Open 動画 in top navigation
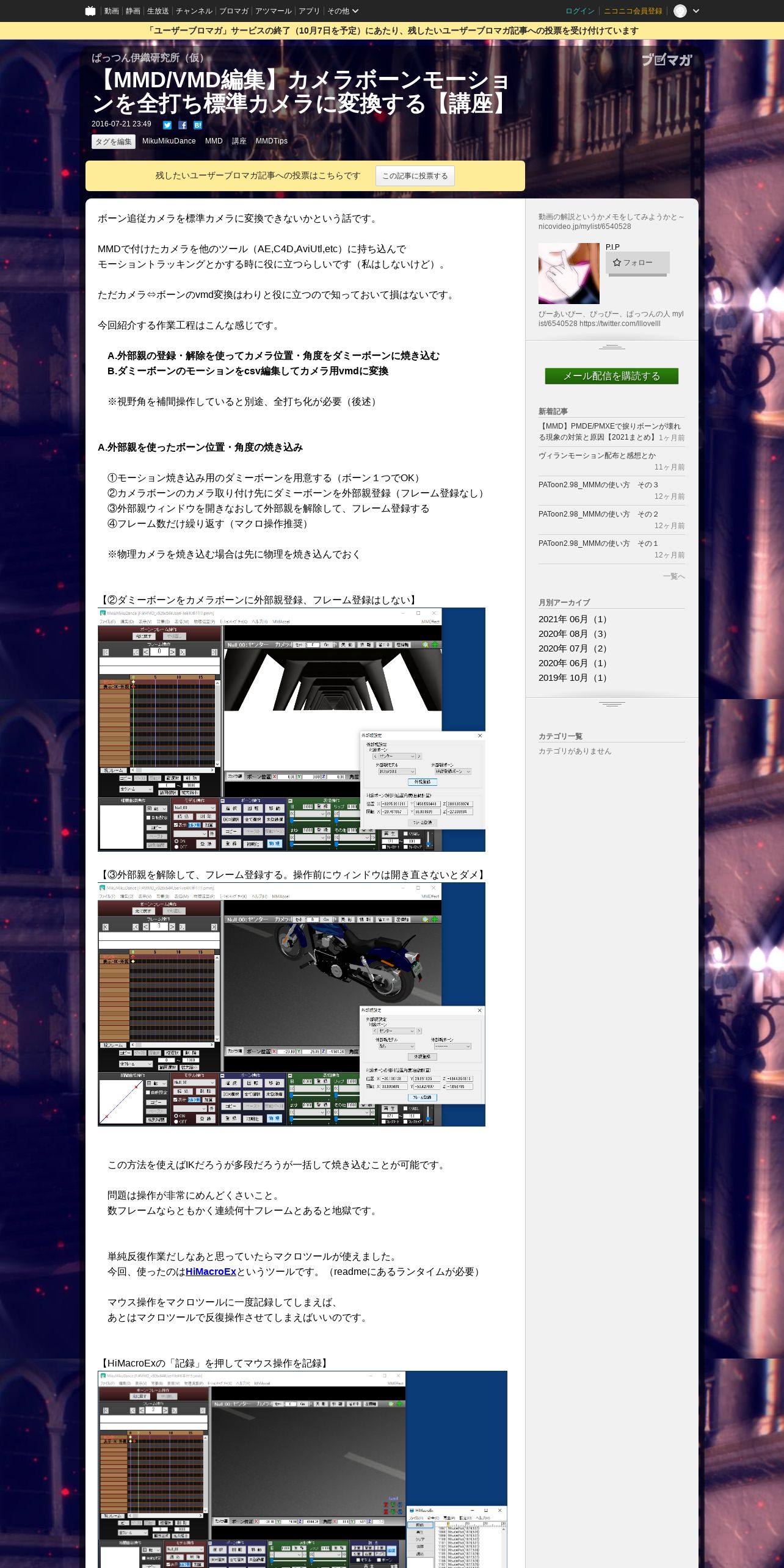784x1568 pixels. pos(111,11)
